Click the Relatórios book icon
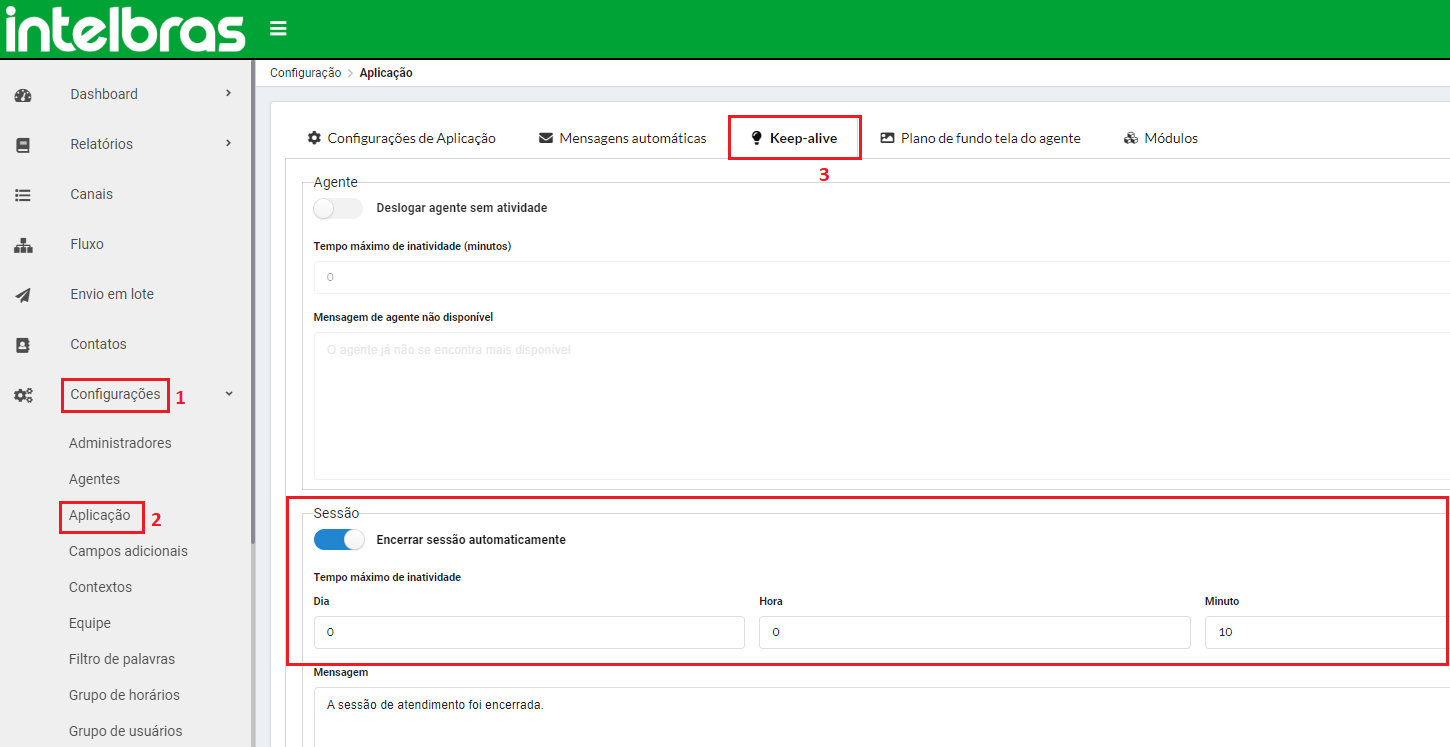The width and height of the screenshot is (1450, 747). click(x=23, y=145)
